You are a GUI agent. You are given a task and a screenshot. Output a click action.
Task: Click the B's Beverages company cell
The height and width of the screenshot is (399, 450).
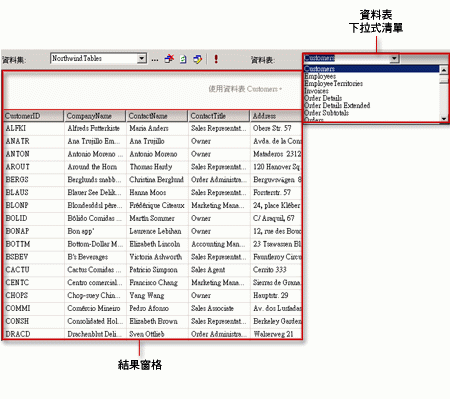coord(95,257)
